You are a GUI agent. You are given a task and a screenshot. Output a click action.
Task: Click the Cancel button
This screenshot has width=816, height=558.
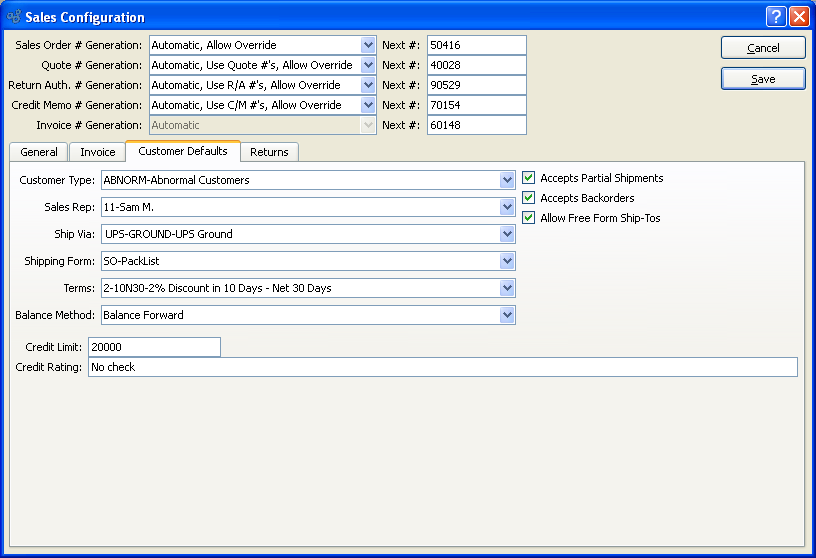coord(763,48)
